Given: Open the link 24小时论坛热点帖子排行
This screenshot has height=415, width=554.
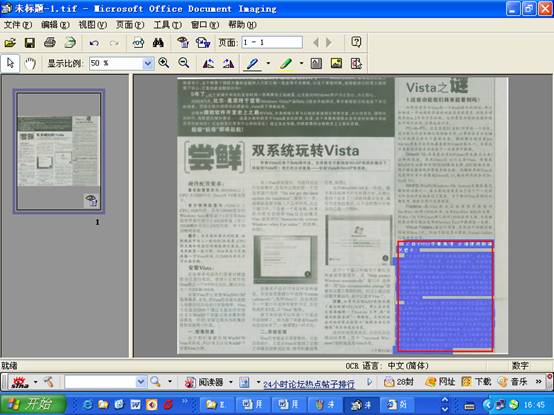Looking at the screenshot, I should (x=308, y=384).
